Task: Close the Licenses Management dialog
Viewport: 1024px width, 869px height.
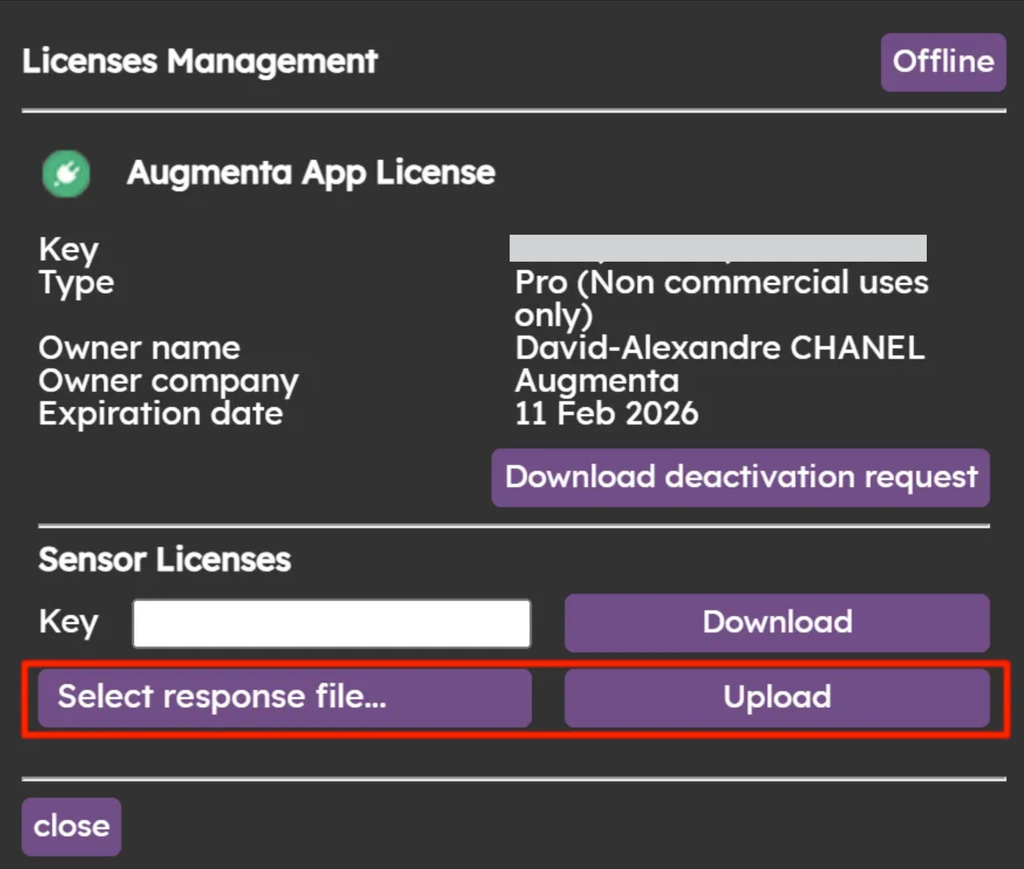Action: tap(71, 826)
